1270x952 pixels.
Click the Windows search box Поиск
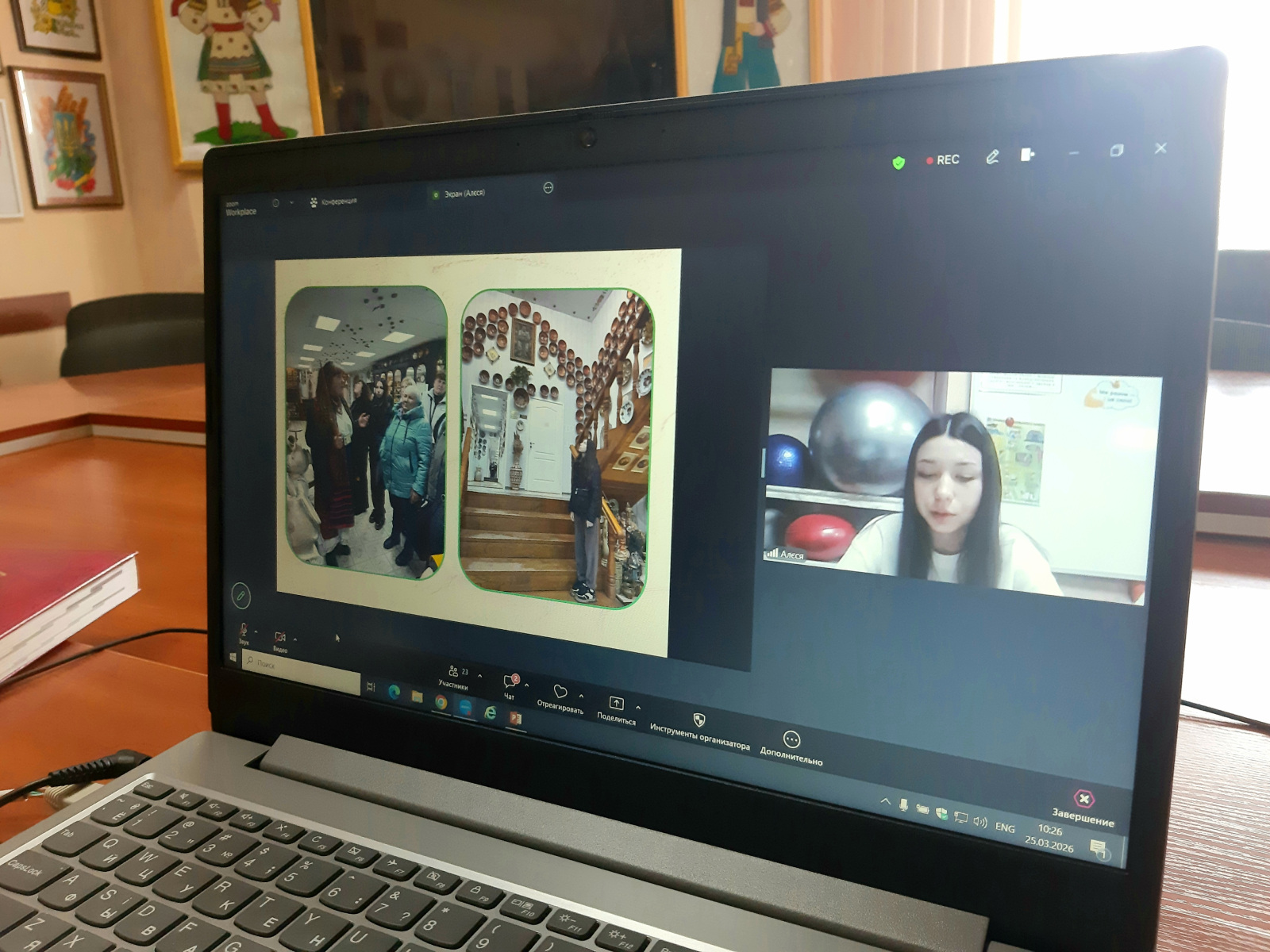pyautogui.click(x=302, y=668)
